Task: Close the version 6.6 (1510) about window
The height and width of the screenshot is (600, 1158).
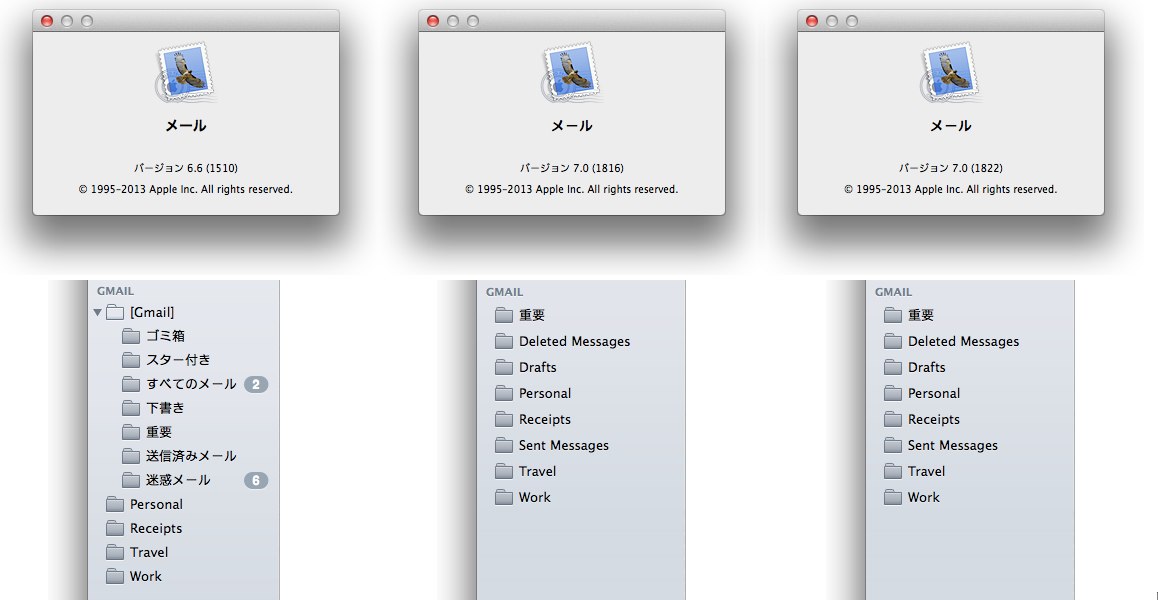Action: pos(47,21)
